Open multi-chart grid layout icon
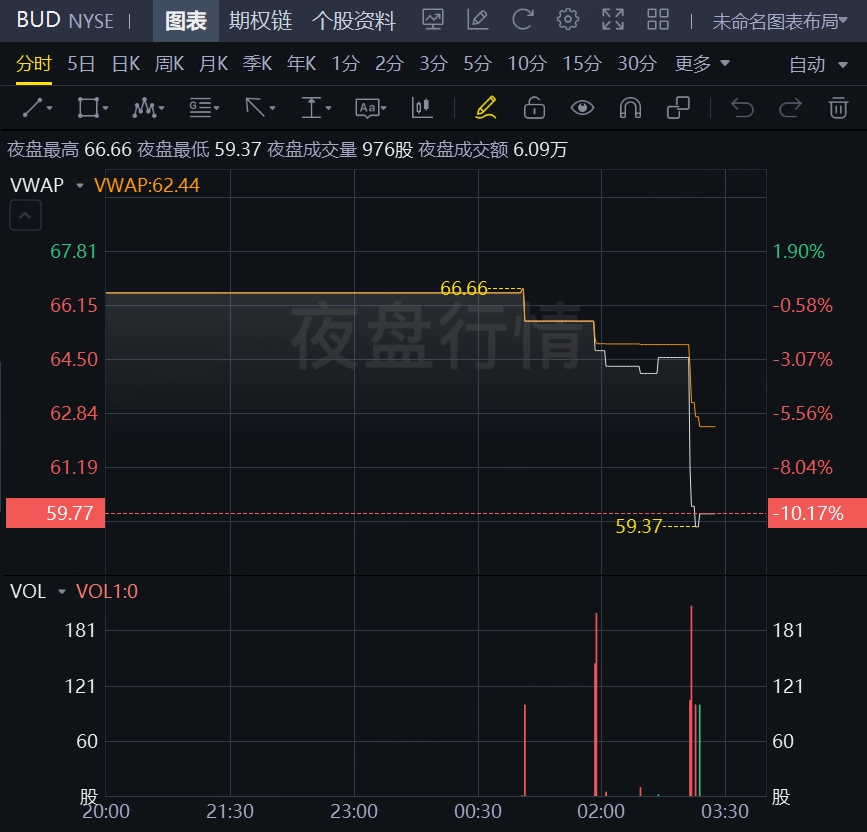This screenshot has width=867, height=832. coord(658,19)
